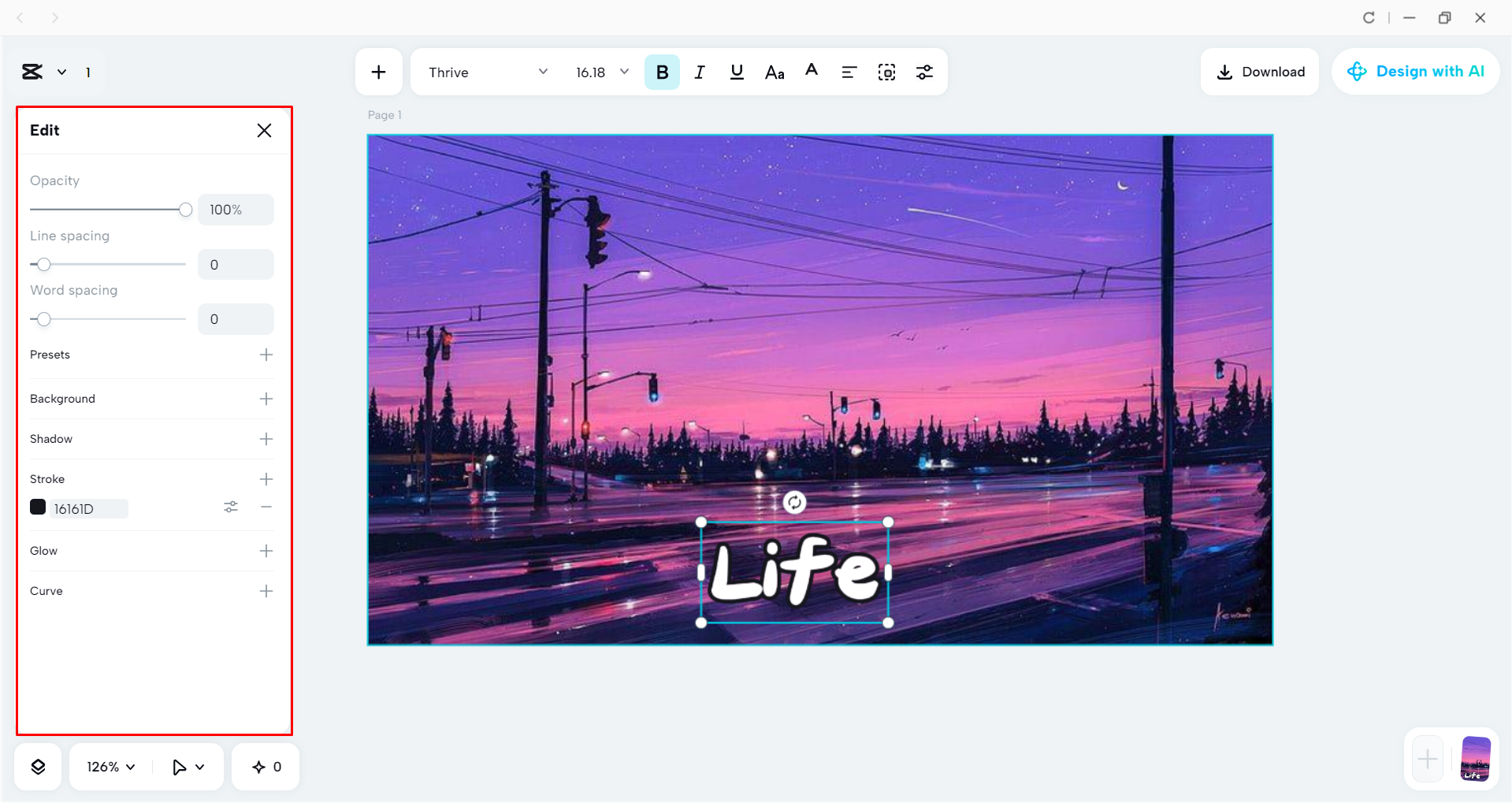This screenshot has height=803, width=1512.
Task: Apply italic style to the text
Action: click(x=699, y=72)
